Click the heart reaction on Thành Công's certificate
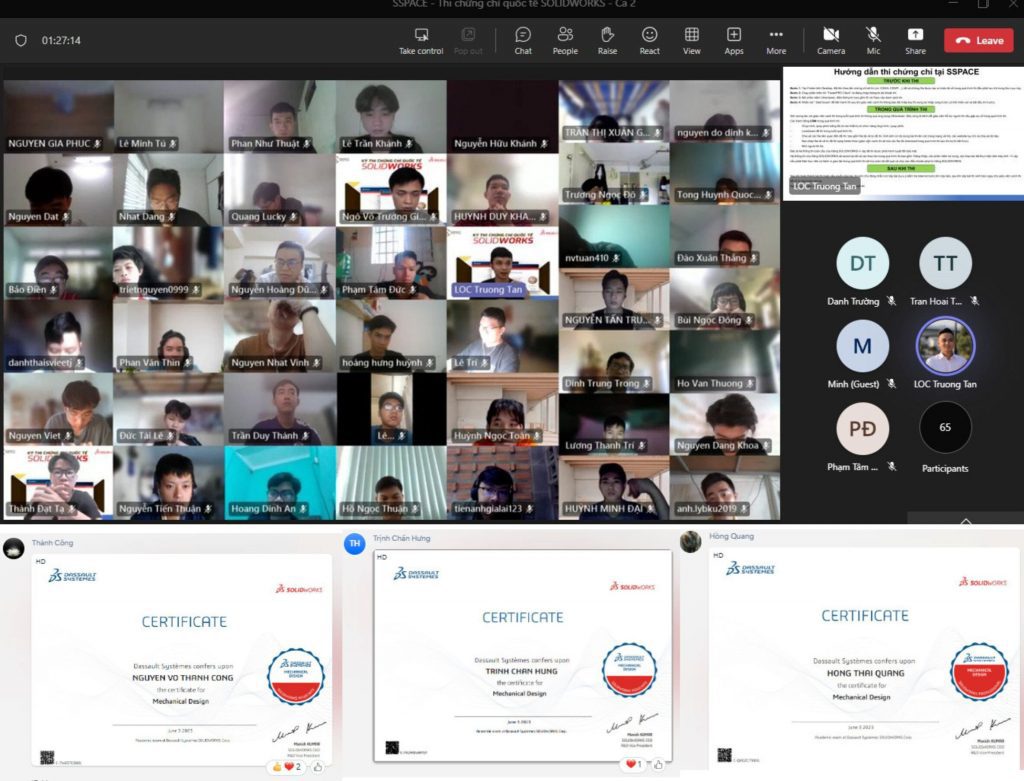Viewport: 1024px width, 781px height. pos(291,767)
